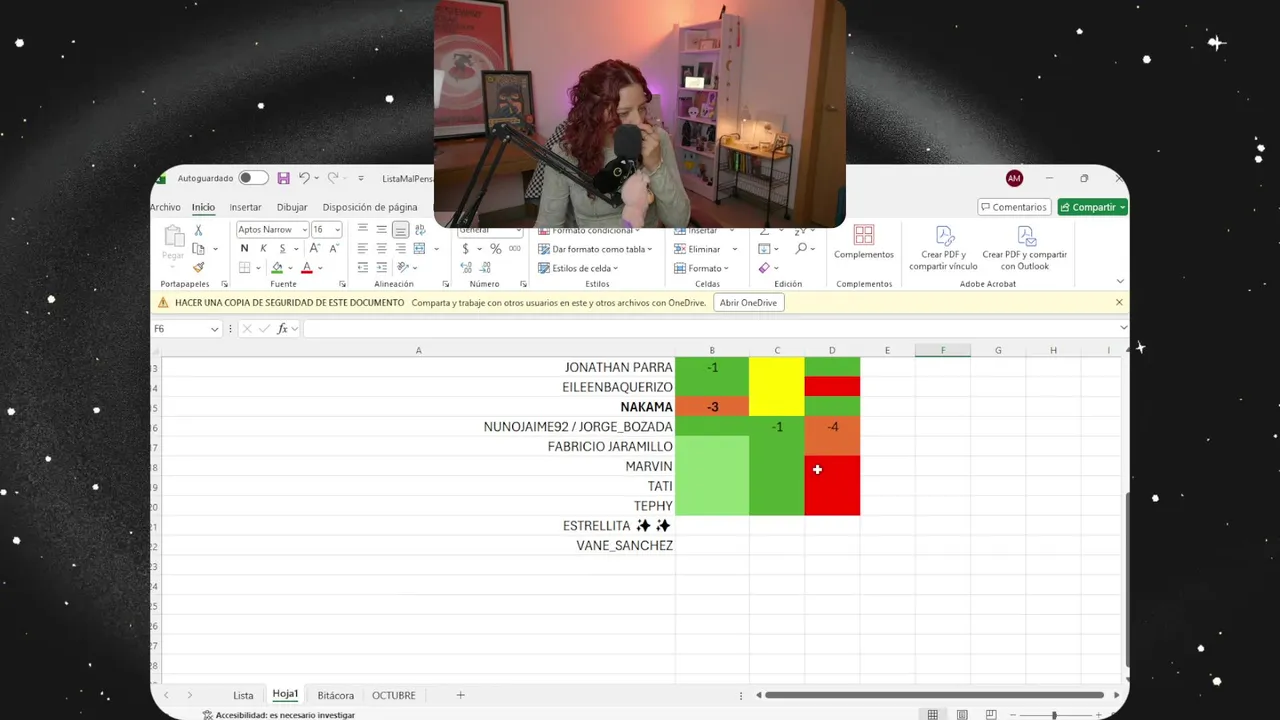Click the Percent style icon
This screenshot has height=720, width=1280.
click(495, 249)
